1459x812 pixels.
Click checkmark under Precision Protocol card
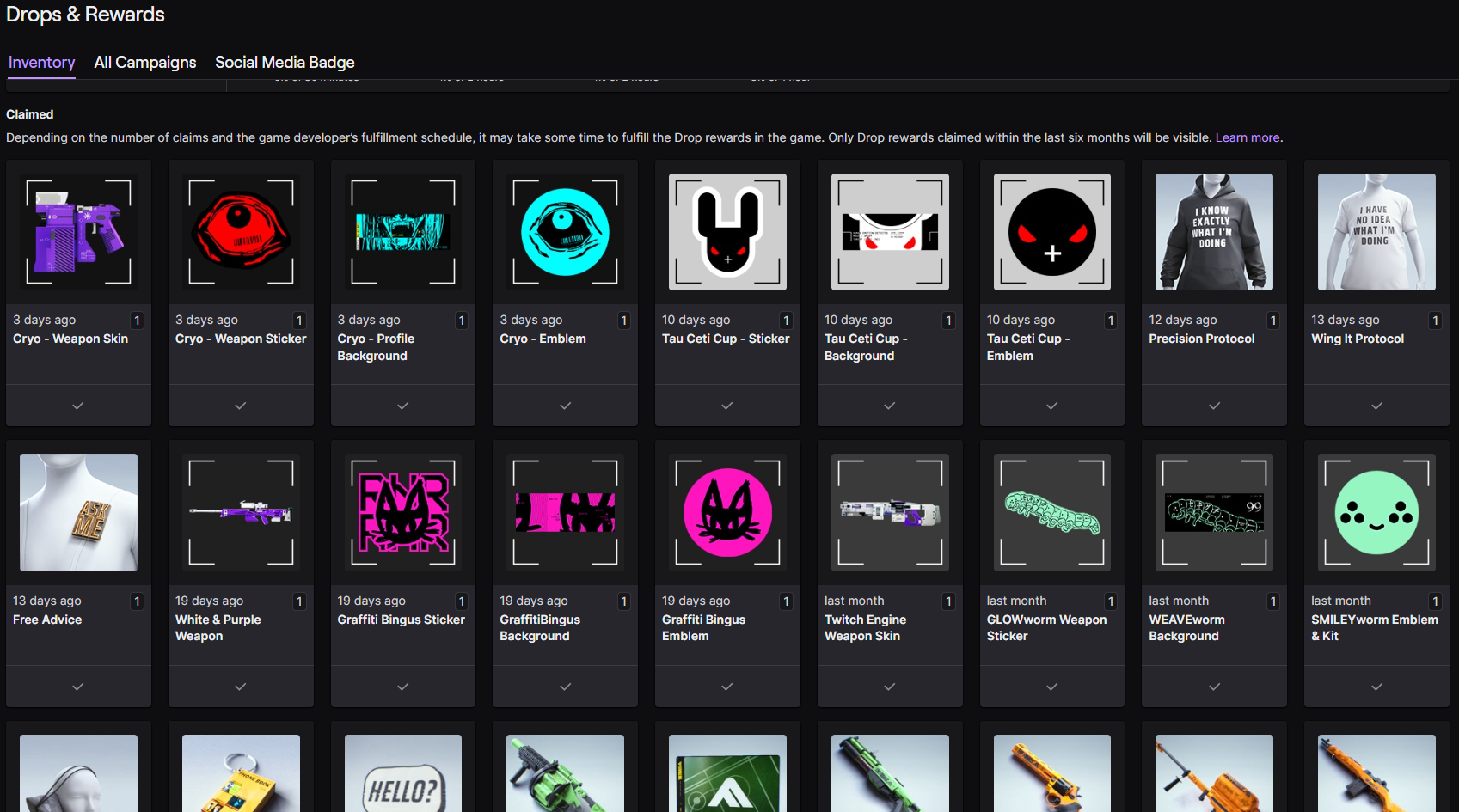point(1214,406)
